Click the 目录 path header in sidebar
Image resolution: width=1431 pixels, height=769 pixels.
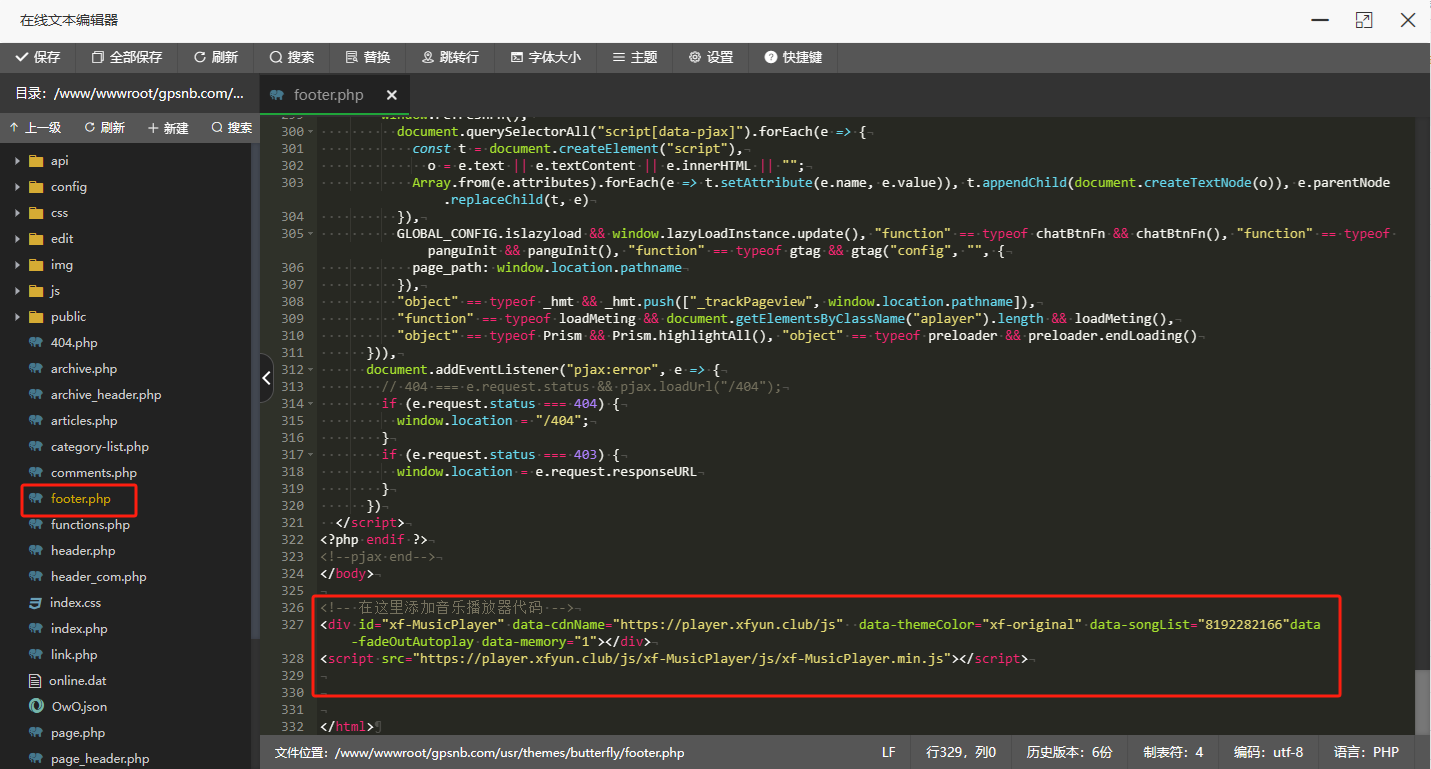pyautogui.click(x=130, y=94)
